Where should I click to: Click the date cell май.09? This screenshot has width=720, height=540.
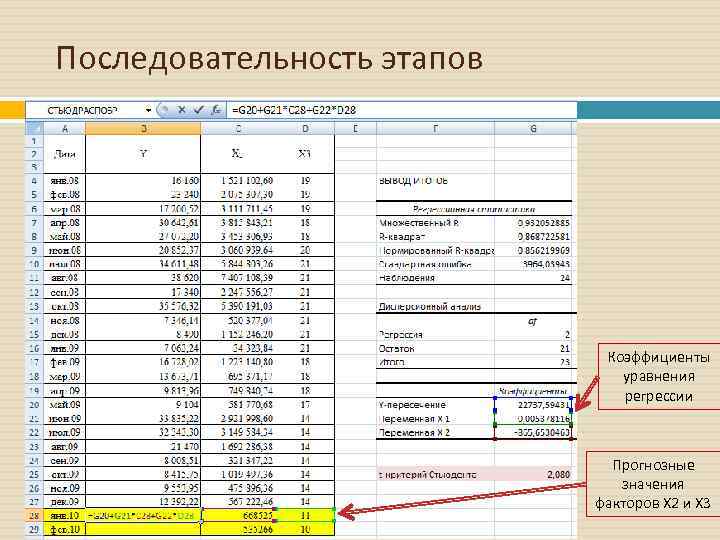(65, 405)
